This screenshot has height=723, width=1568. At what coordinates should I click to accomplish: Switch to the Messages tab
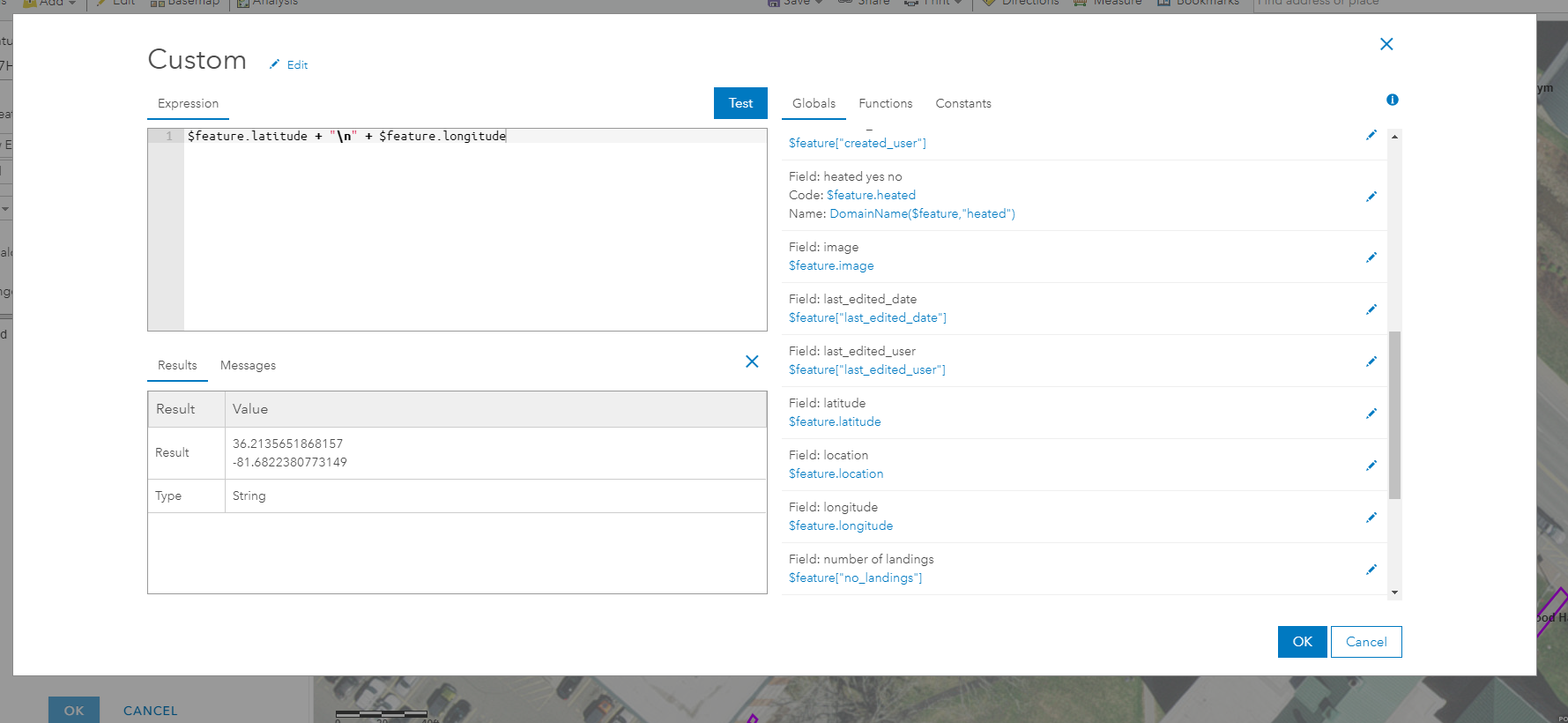pos(248,365)
